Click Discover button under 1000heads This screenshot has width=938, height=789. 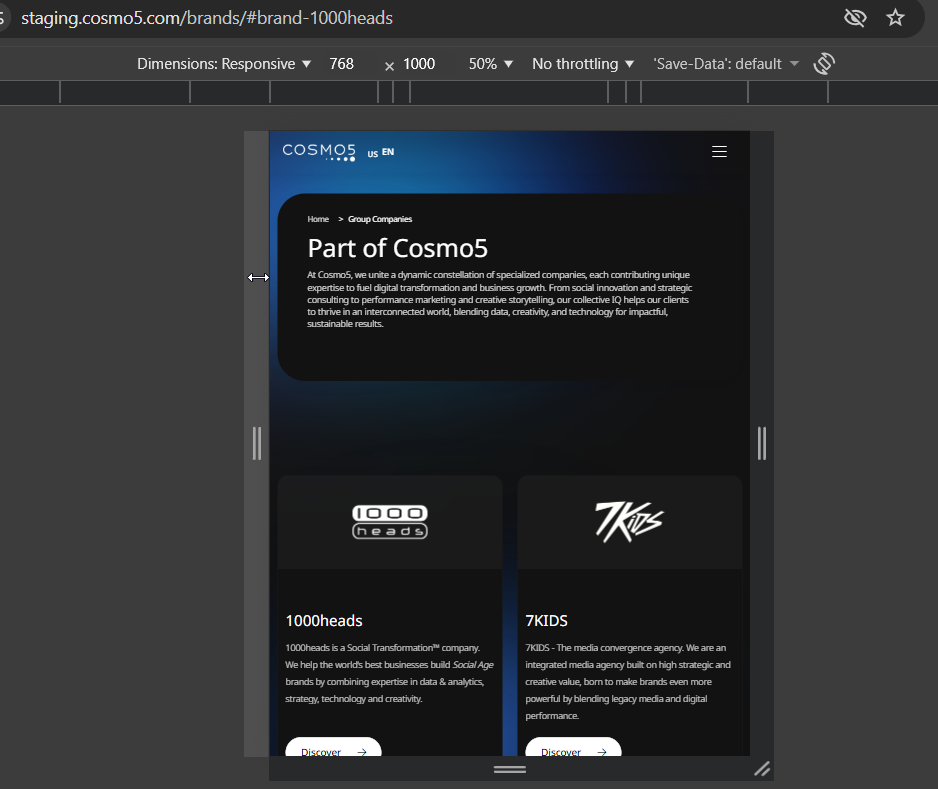(x=333, y=747)
